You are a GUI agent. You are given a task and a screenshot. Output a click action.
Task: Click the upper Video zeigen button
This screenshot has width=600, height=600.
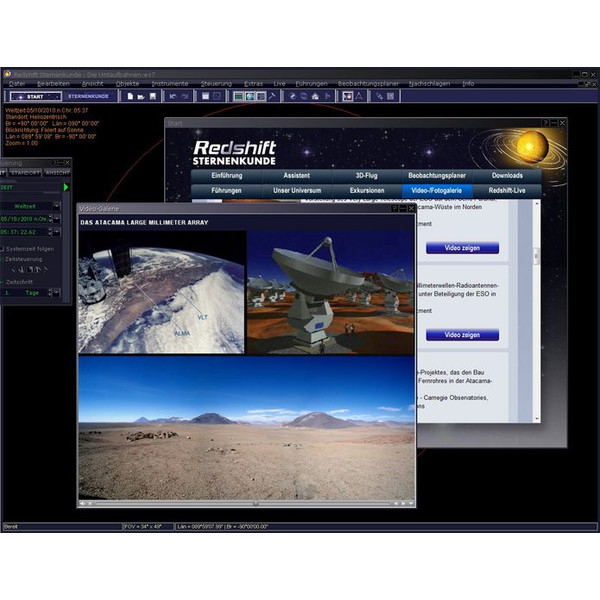click(x=462, y=248)
